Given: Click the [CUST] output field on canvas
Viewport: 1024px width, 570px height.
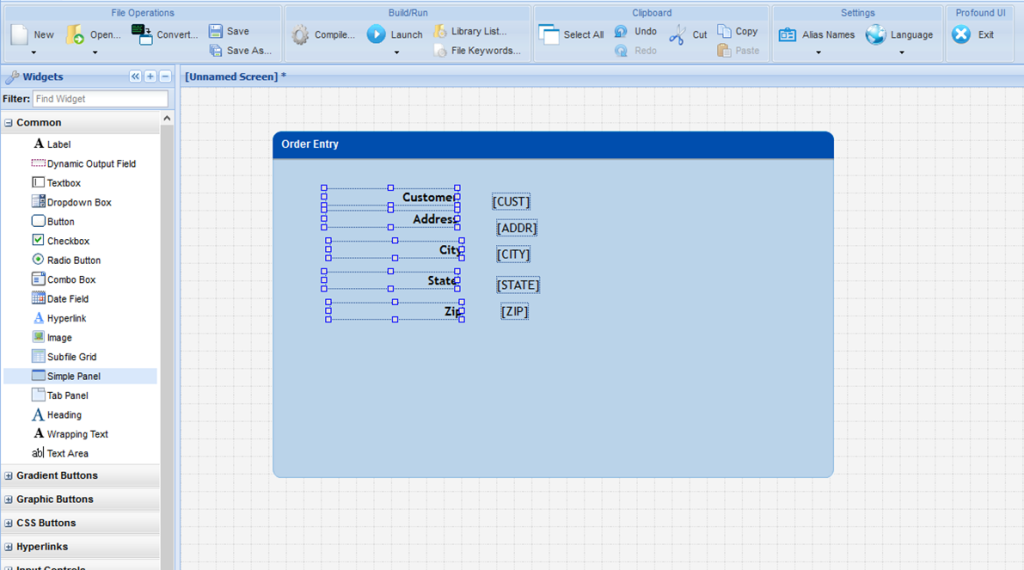Looking at the screenshot, I should tap(511, 202).
